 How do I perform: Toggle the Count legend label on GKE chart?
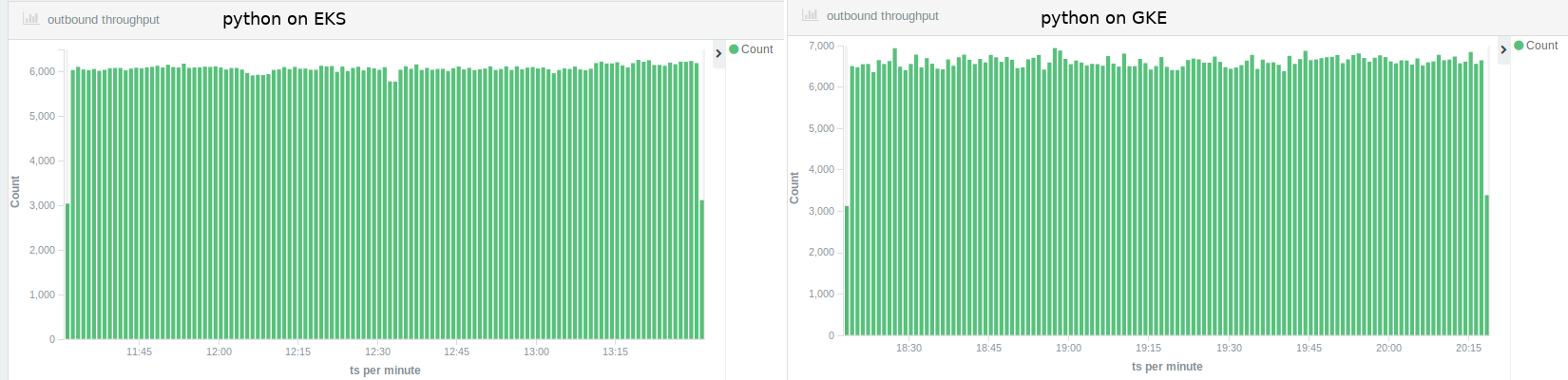[1542, 46]
